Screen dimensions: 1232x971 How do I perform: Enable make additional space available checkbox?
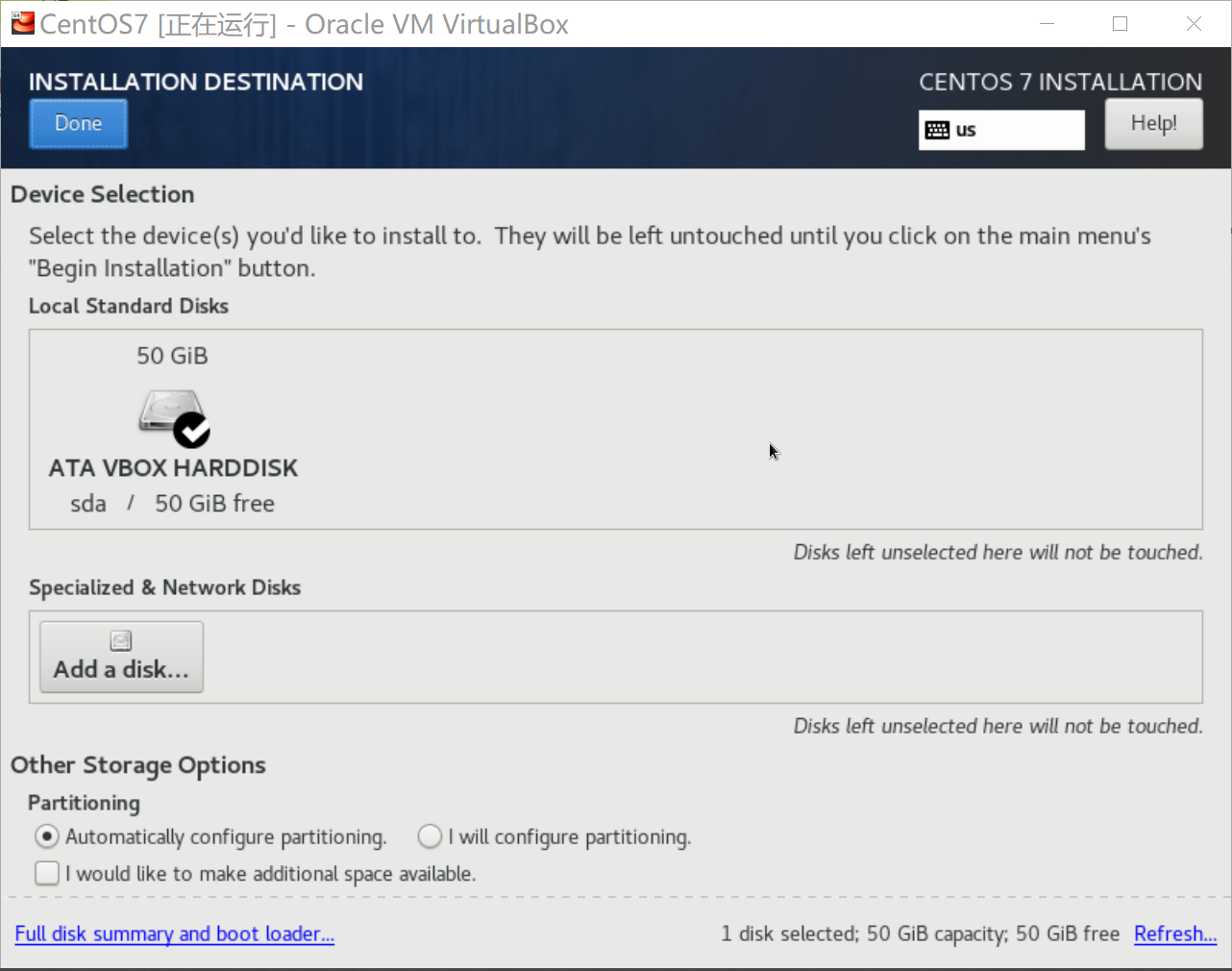point(47,873)
